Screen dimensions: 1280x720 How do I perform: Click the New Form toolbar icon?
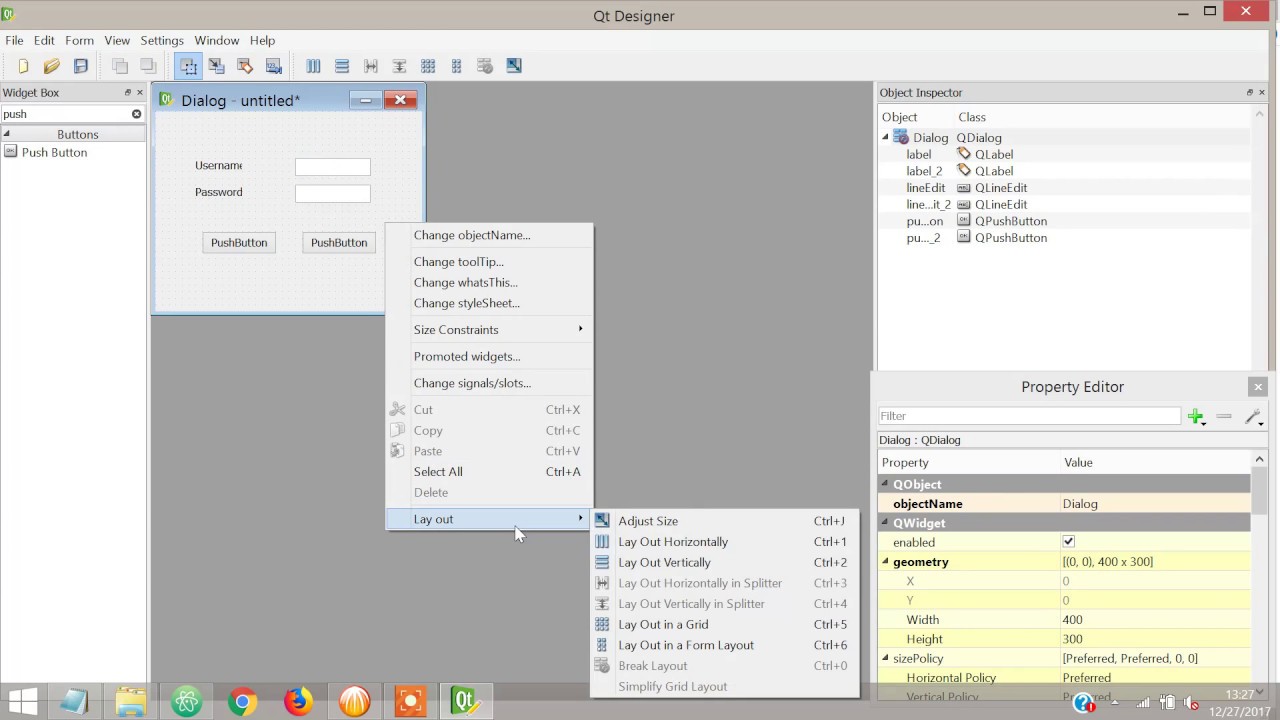point(23,66)
